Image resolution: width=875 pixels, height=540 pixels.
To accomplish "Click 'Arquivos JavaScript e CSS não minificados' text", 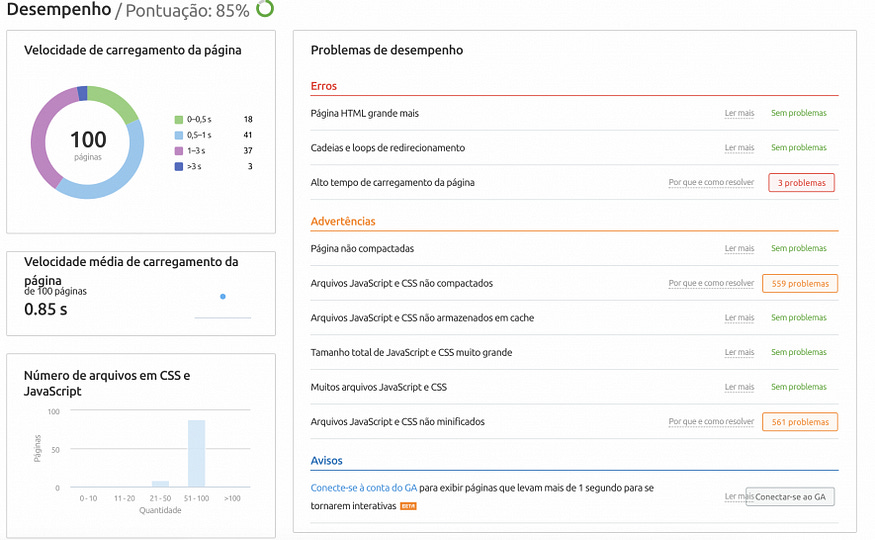I will (x=397, y=422).
